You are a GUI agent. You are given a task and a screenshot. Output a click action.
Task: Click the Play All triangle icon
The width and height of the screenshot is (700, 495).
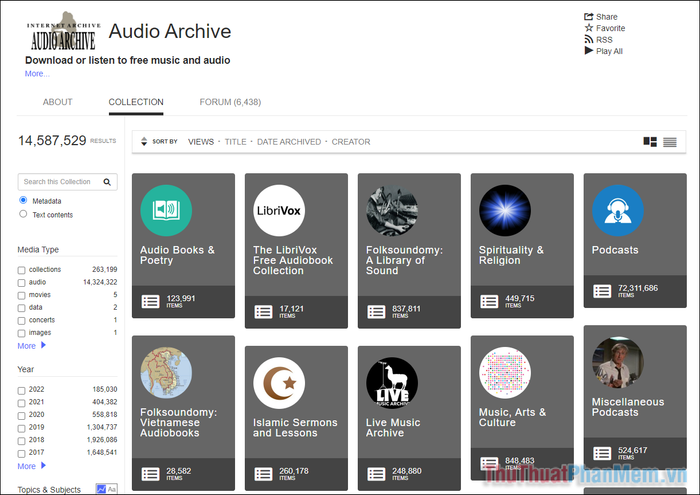(589, 50)
